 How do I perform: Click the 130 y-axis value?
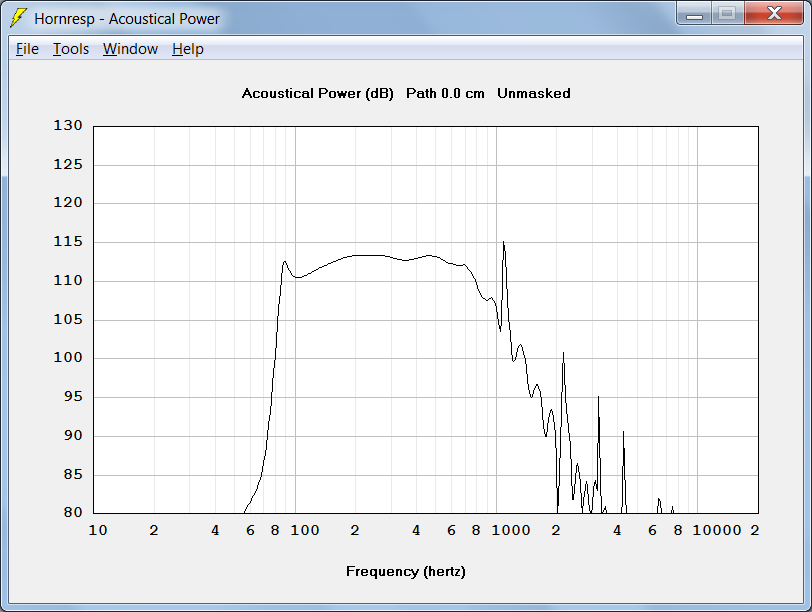[x=68, y=126]
